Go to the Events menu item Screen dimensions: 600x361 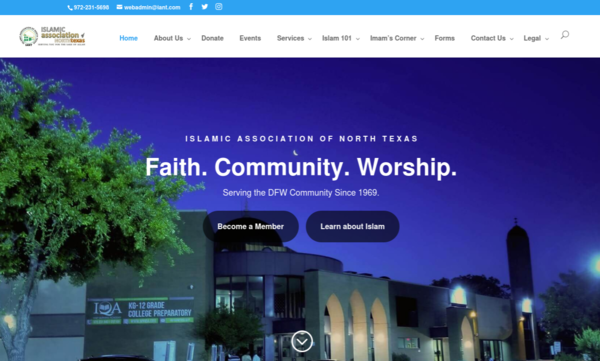pos(250,38)
